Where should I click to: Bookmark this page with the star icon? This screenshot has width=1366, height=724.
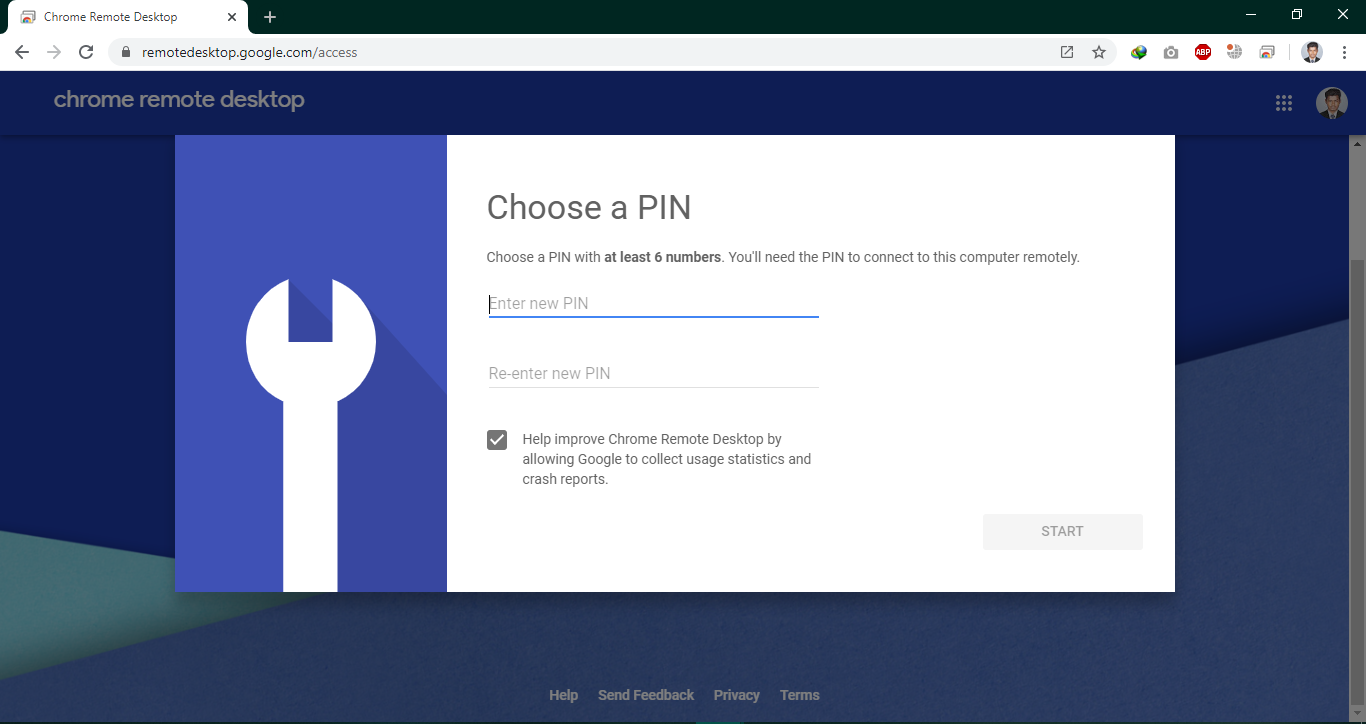click(x=1099, y=52)
